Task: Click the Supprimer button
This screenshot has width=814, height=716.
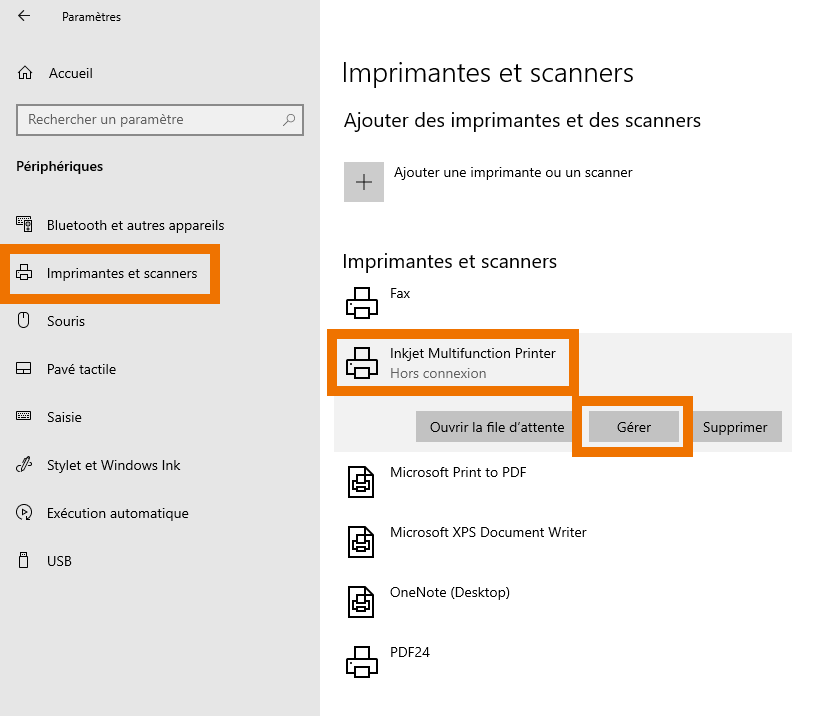Action: tap(735, 427)
